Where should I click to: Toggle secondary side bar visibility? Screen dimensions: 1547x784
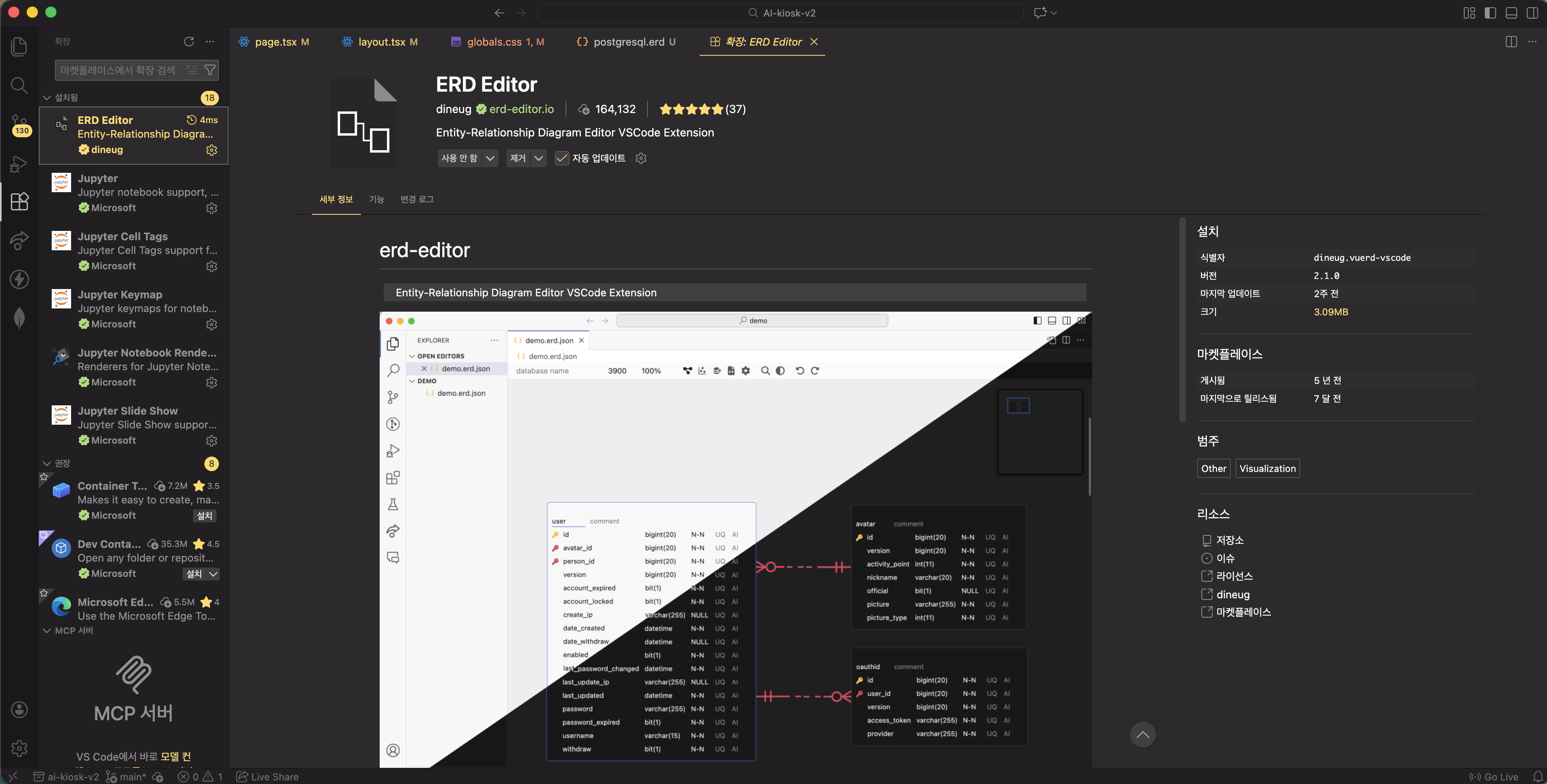(x=1532, y=13)
